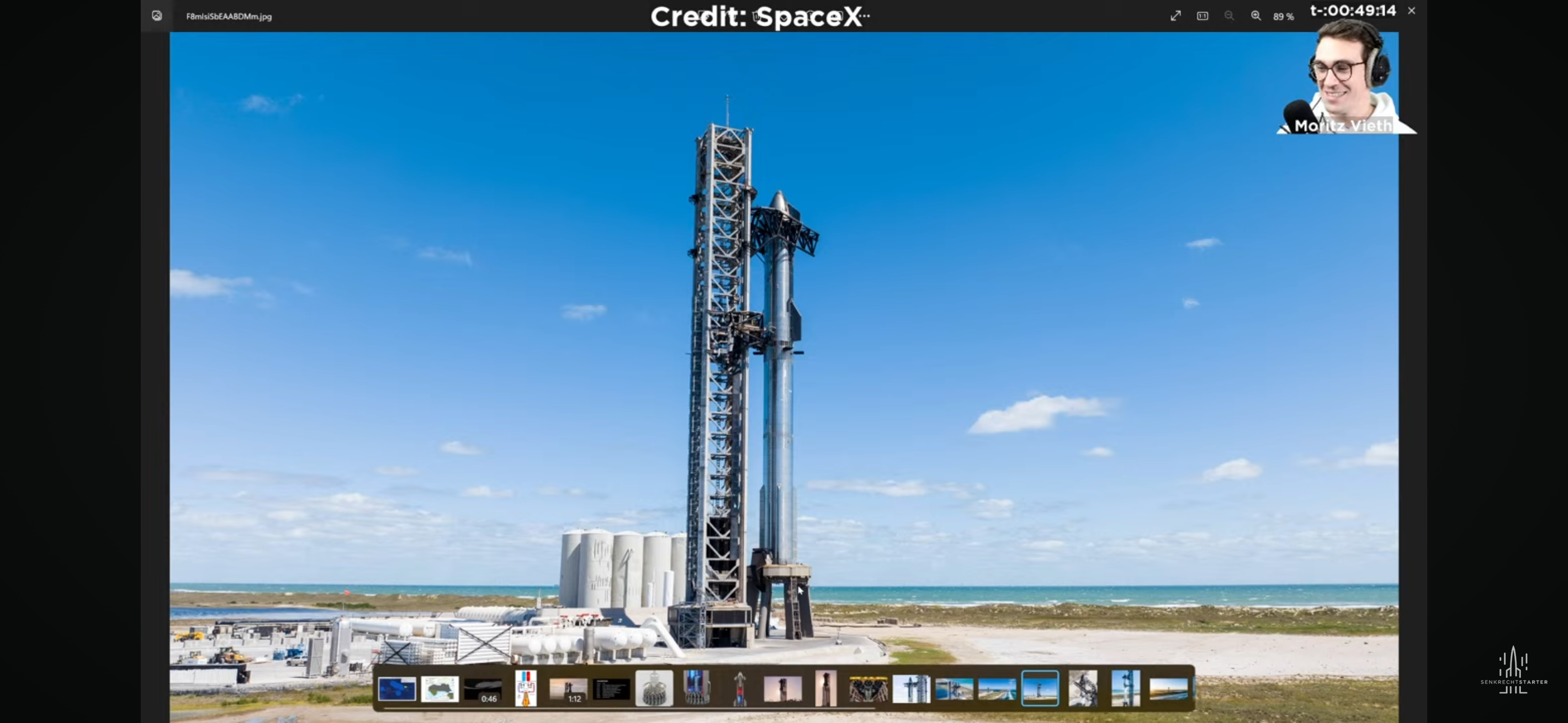Open the gray engine cluster render thumbnail

654,689
